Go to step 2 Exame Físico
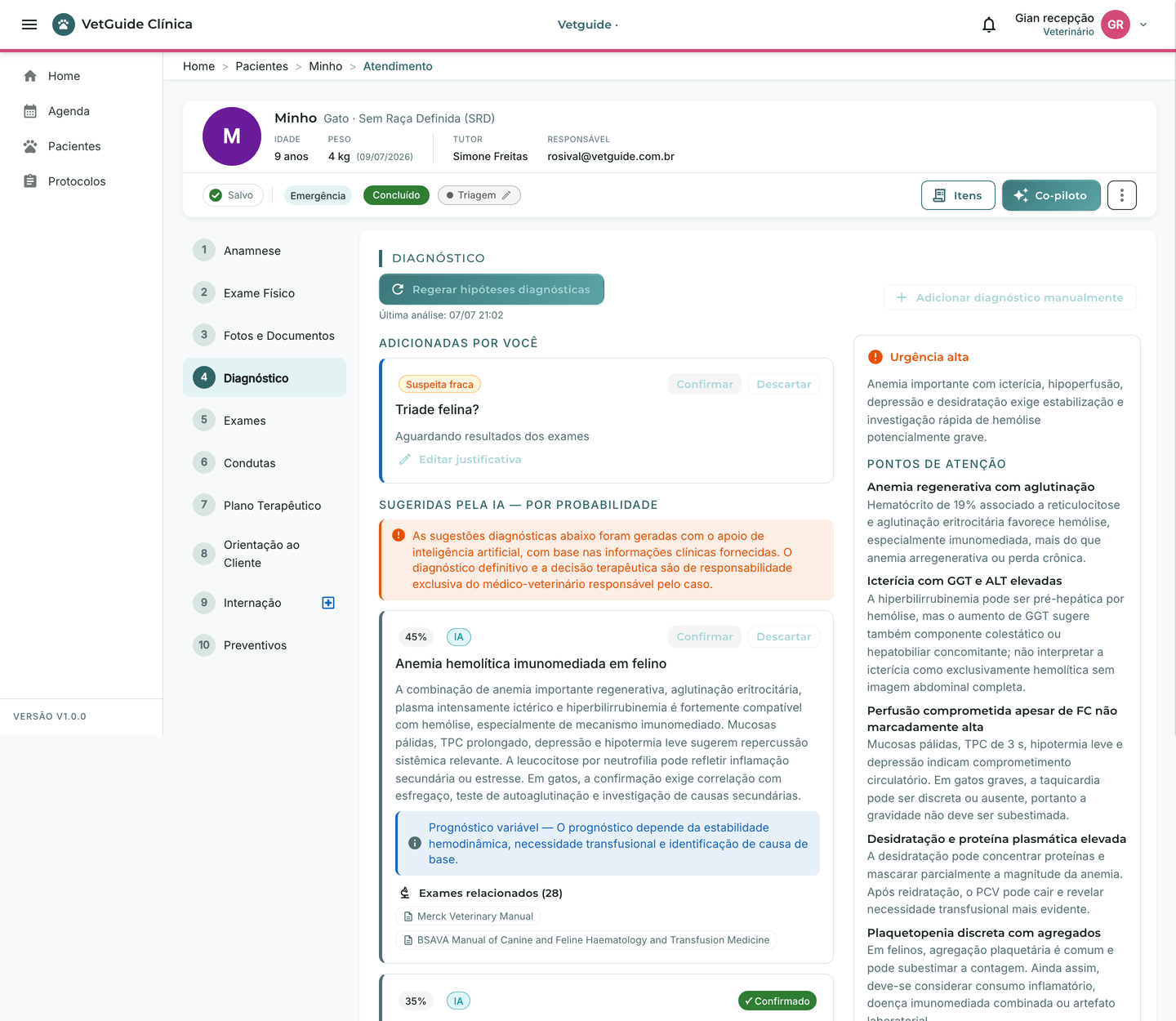 click(x=265, y=293)
